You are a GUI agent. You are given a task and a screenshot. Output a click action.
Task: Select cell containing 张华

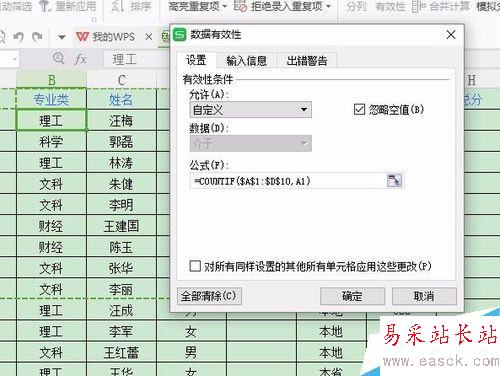tap(121, 268)
